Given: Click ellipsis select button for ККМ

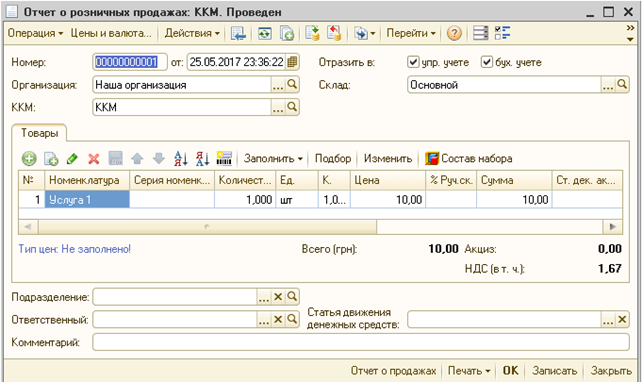Looking at the screenshot, I should [278, 107].
